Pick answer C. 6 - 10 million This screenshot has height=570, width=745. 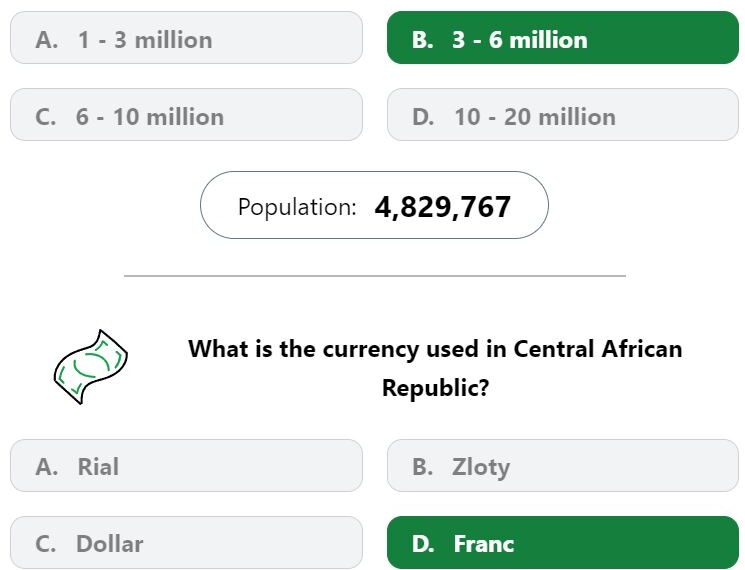pos(186,114)
